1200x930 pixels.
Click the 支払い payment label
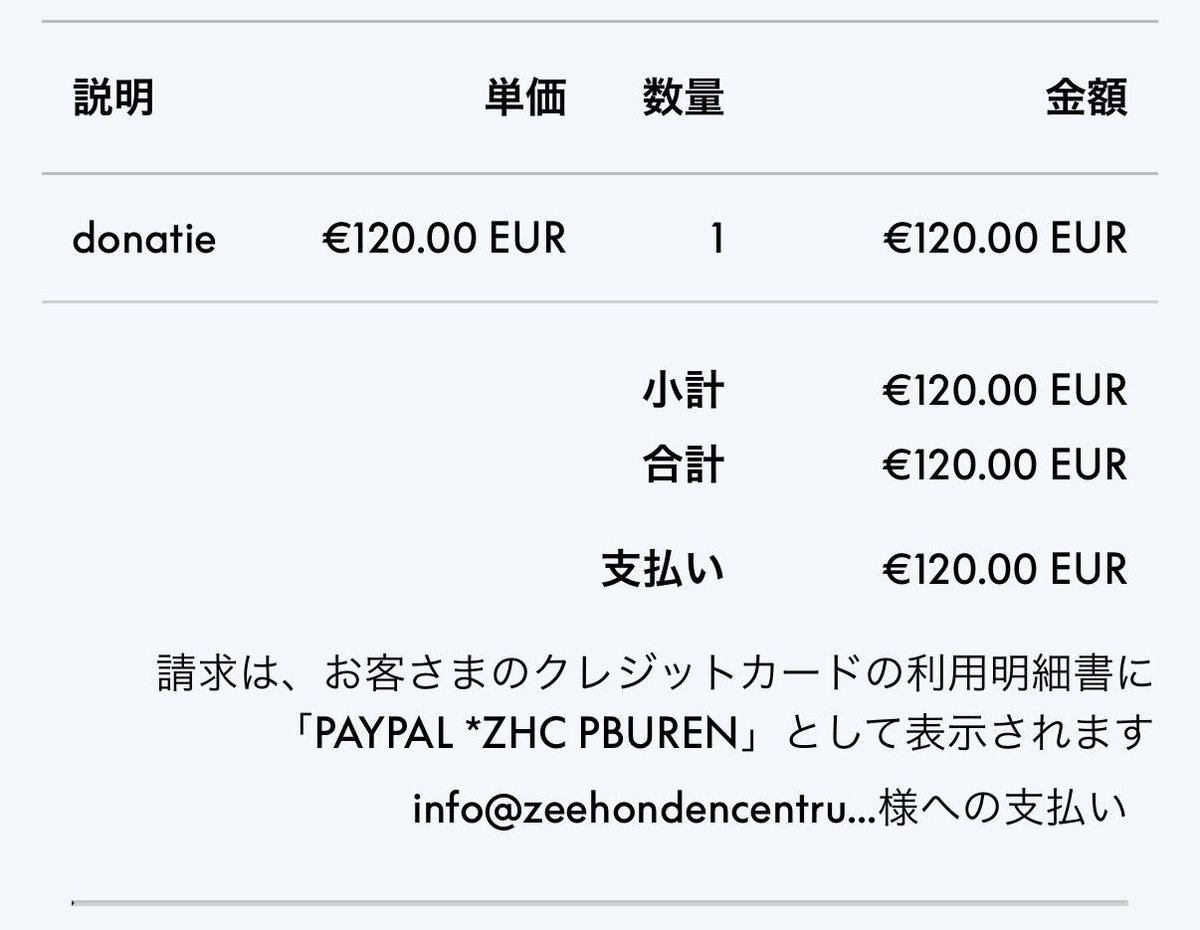pyautogui.click(x=663, y=568)
